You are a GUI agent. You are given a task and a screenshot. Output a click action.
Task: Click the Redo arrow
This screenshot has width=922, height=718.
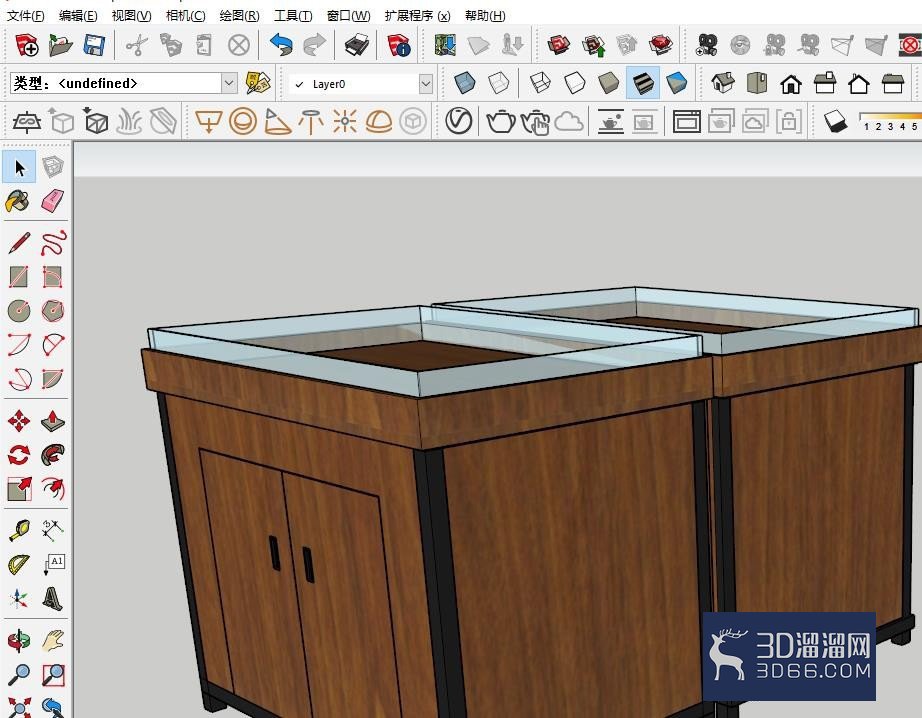pos(315,45)
